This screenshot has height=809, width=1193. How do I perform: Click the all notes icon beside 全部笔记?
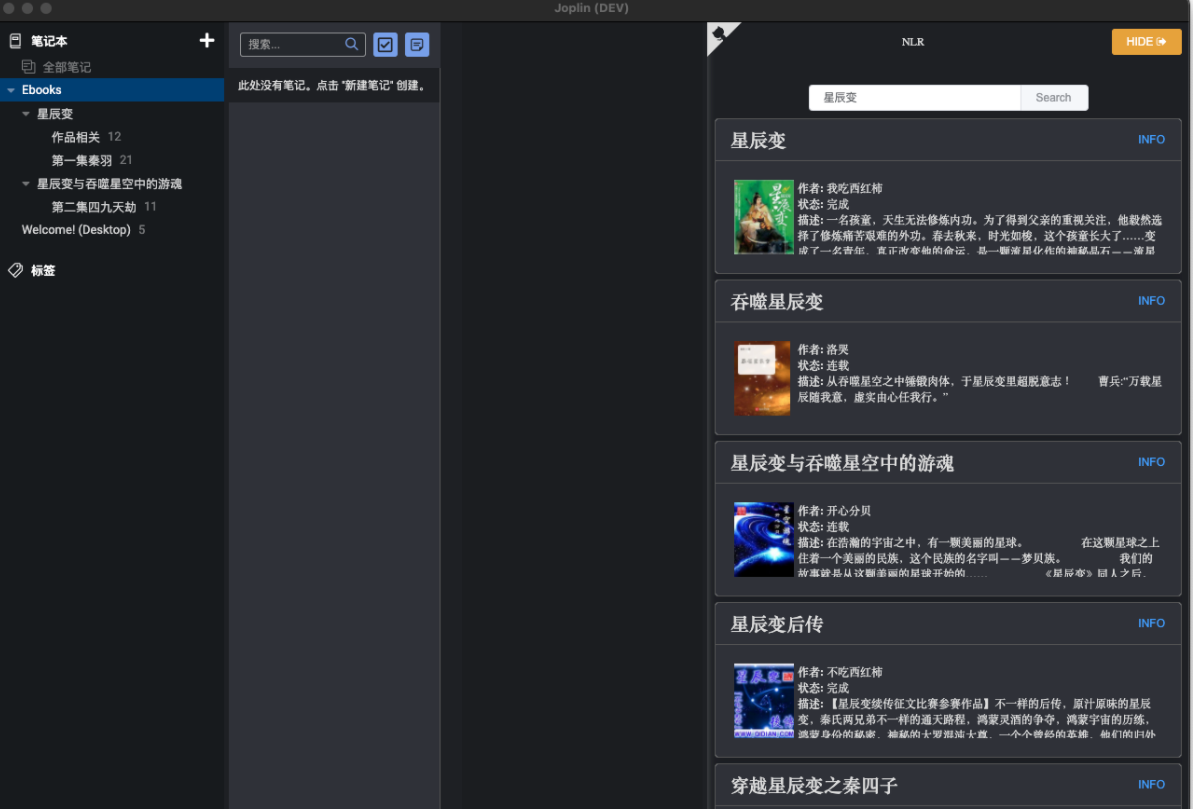[28, 67]
